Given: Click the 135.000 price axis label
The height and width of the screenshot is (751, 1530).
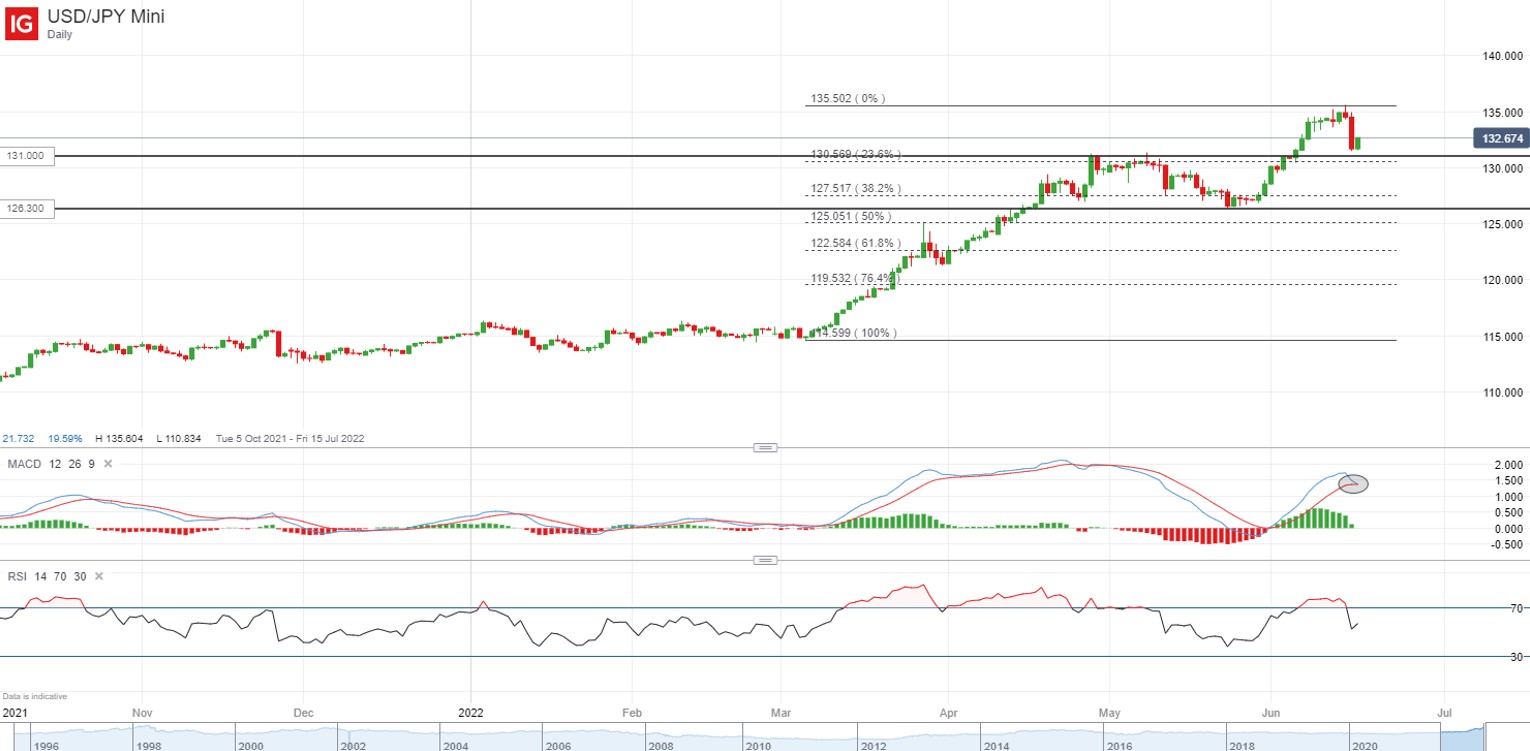Looking at the screenshot, I should pos(1502,112).
